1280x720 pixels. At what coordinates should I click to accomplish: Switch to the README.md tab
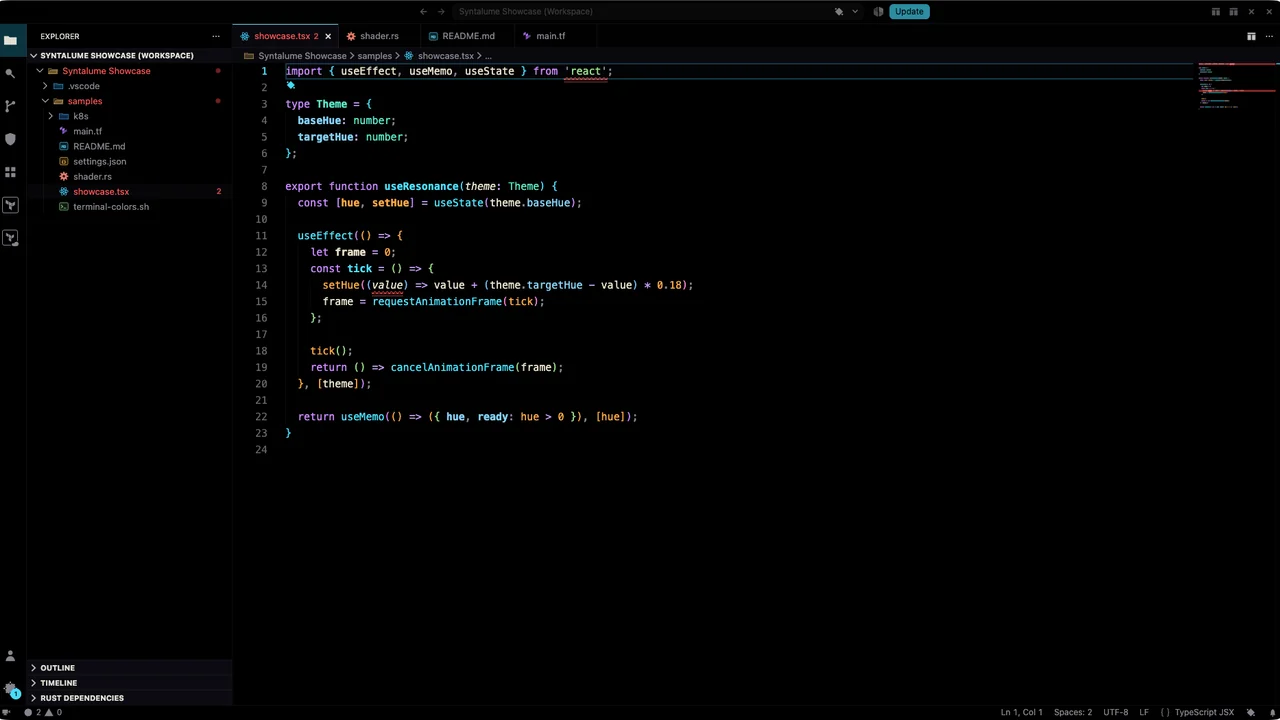468,36
